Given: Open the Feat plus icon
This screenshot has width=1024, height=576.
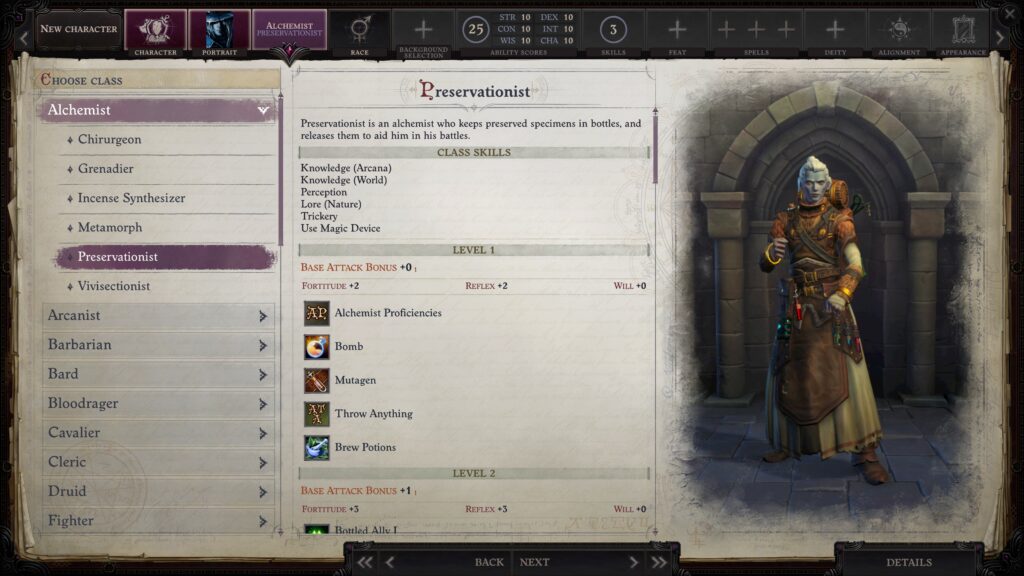Looking at the screenshot, I should click(x=677, y=29).
